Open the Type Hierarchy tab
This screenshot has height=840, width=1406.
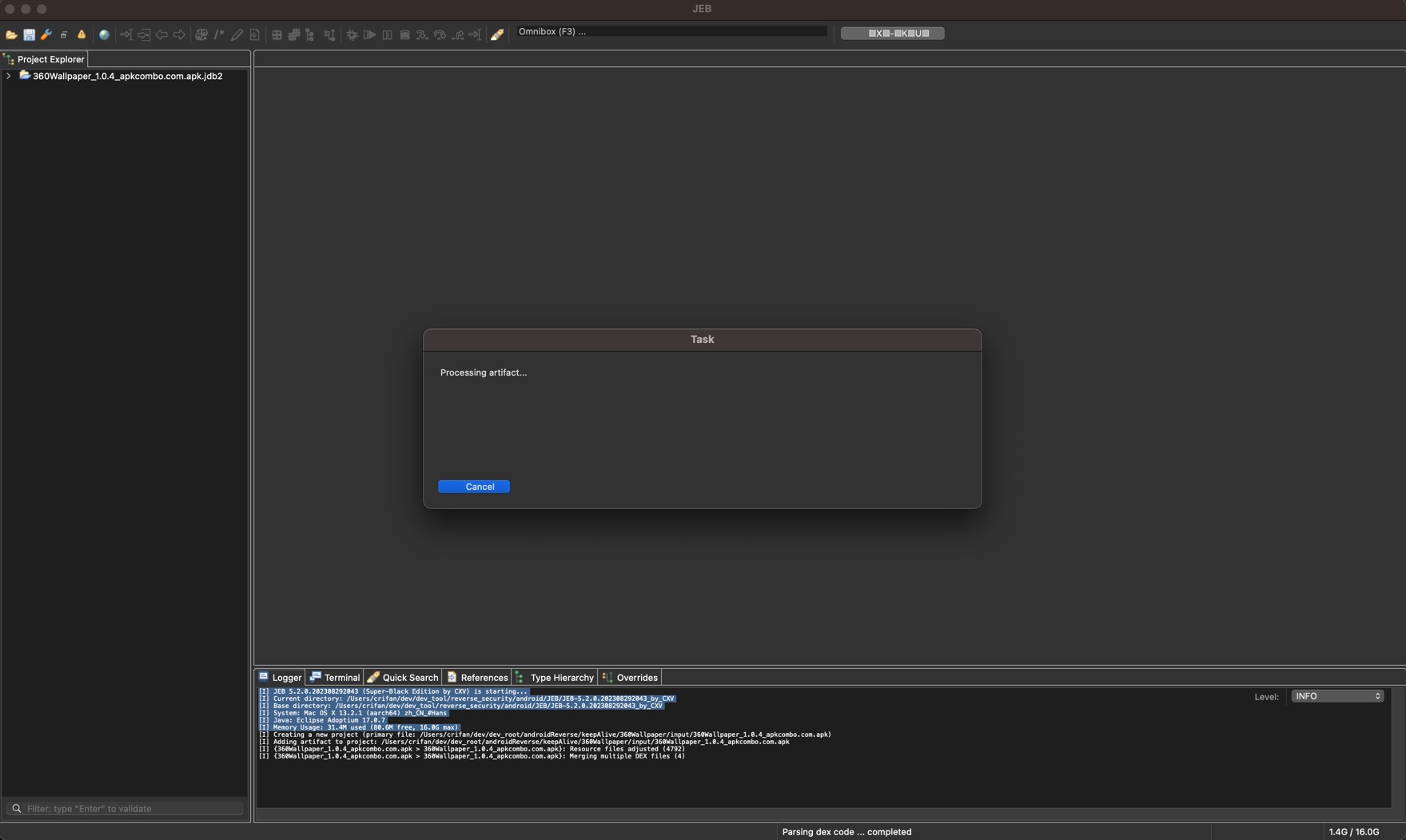pos(555,677)
